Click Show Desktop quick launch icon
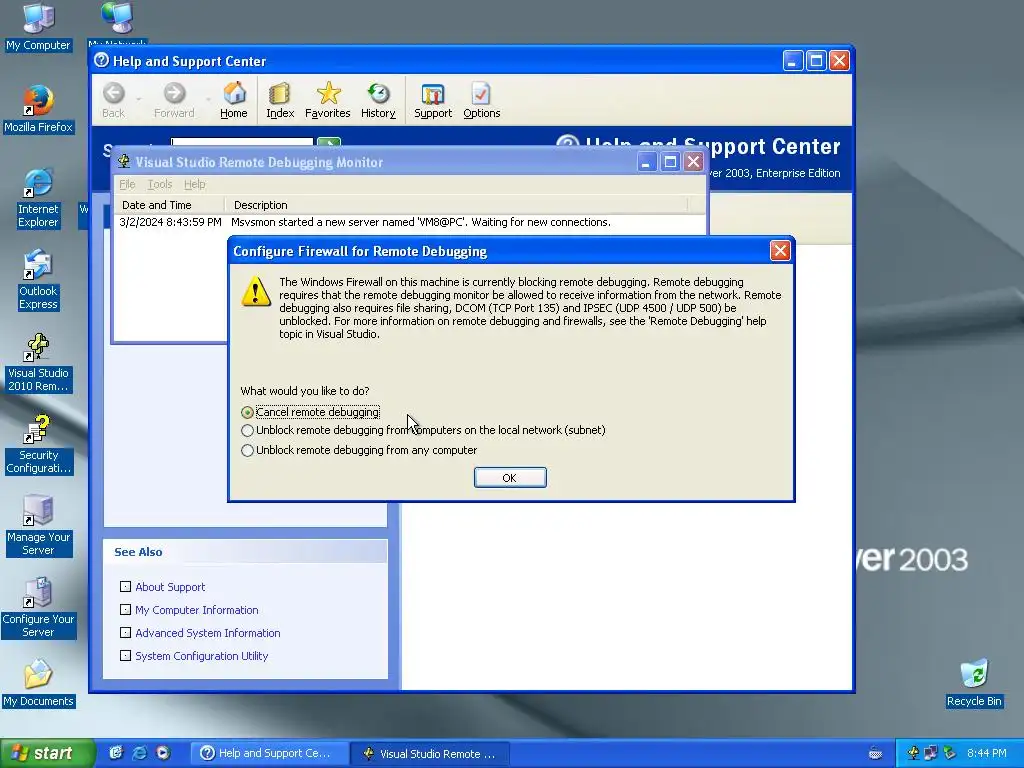This screenshot has height=768, width=1024. (x=116, y=753)
